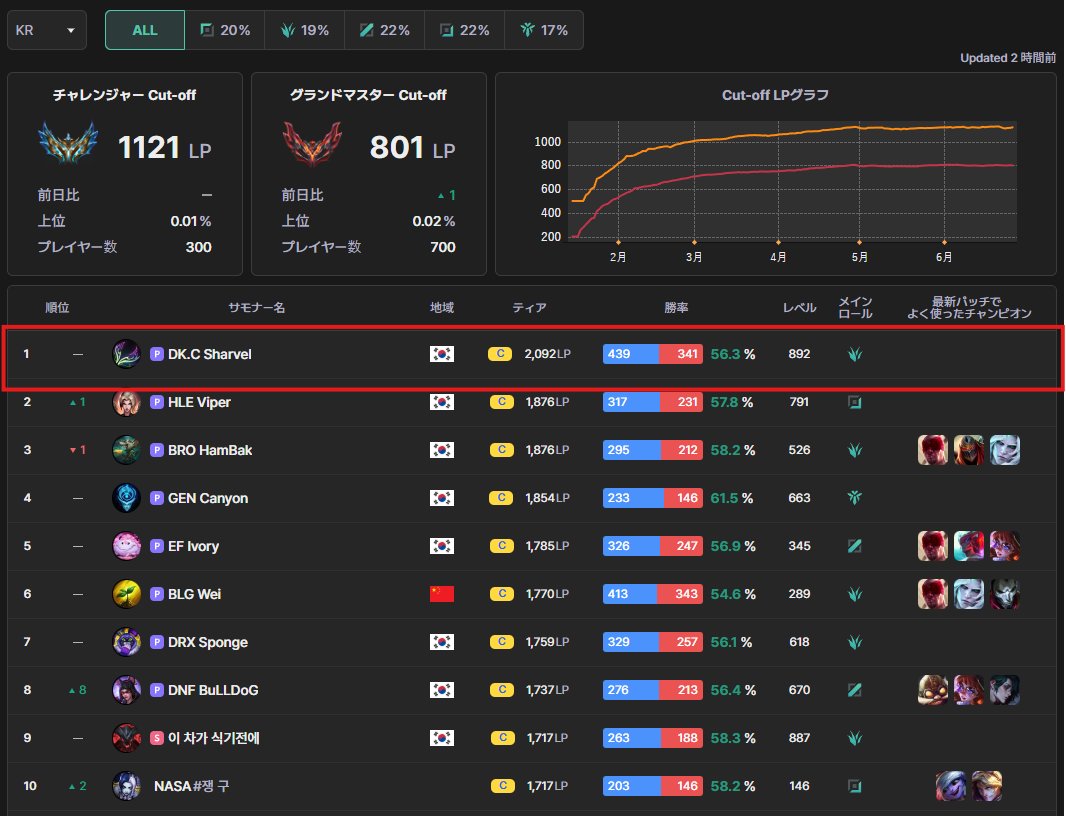
Task: Click the Grandmaster emblem icon
Action: [x=312, y=143]
